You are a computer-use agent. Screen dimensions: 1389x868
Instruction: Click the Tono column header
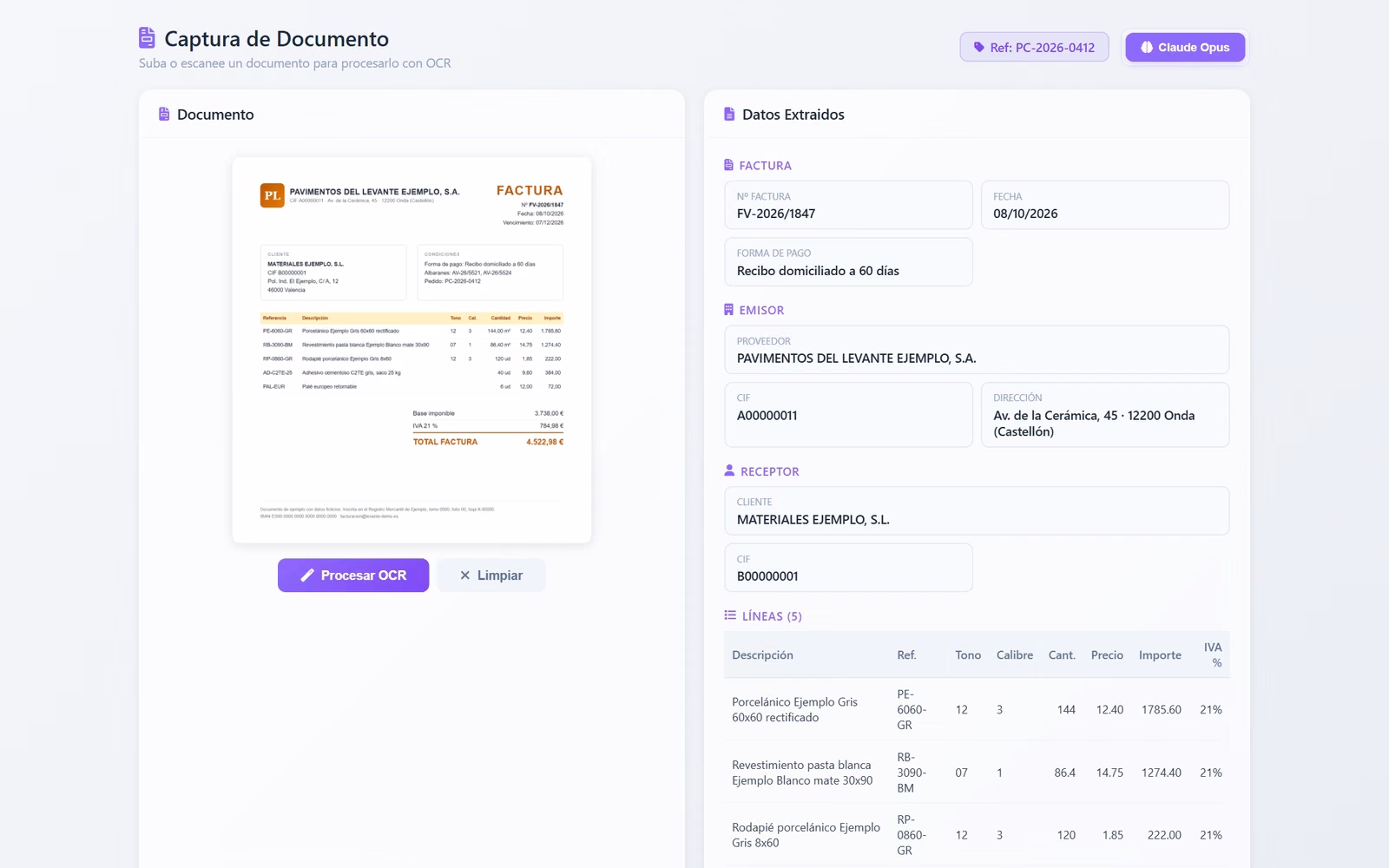(968, 655)
